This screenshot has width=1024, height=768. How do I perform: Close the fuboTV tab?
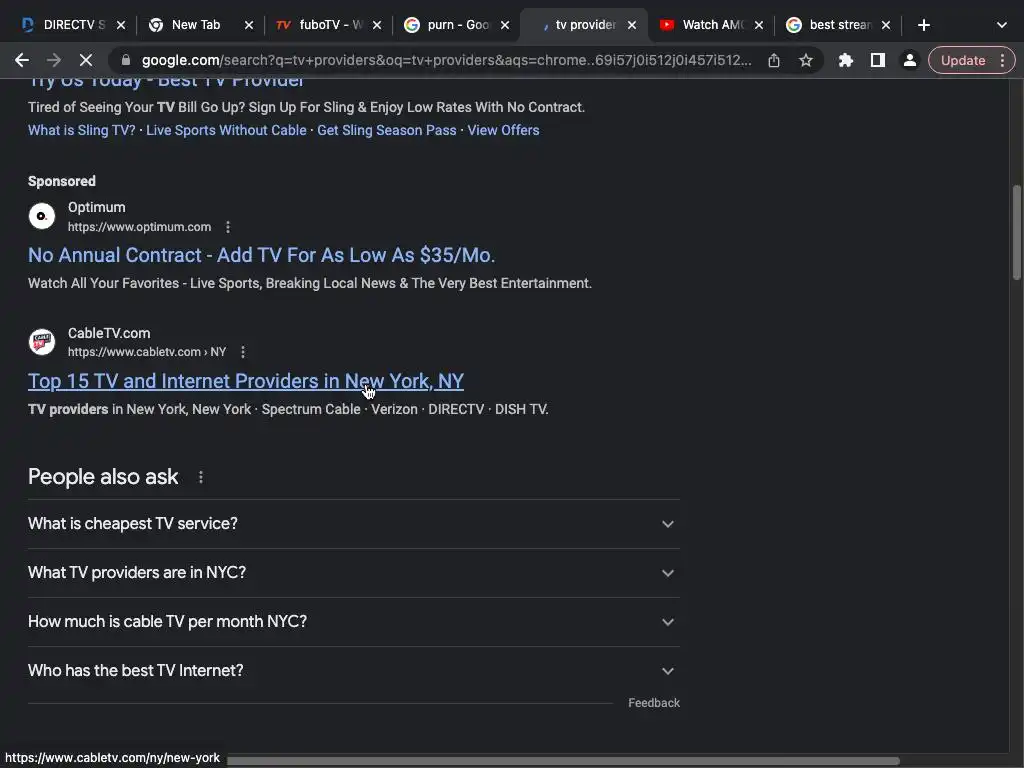pyautogui.click(x=377, y=25)
